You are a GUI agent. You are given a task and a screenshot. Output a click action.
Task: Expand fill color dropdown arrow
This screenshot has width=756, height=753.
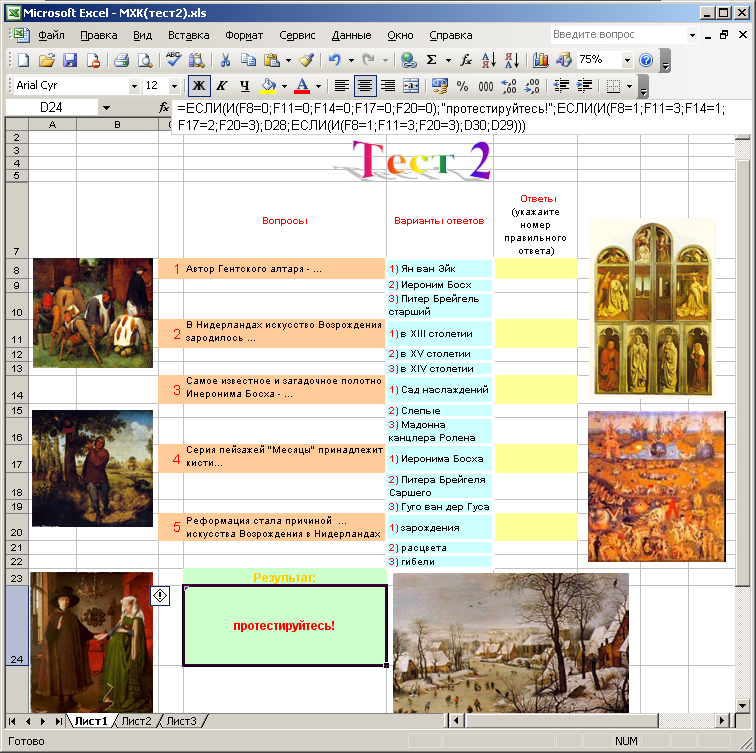(284, 87)
